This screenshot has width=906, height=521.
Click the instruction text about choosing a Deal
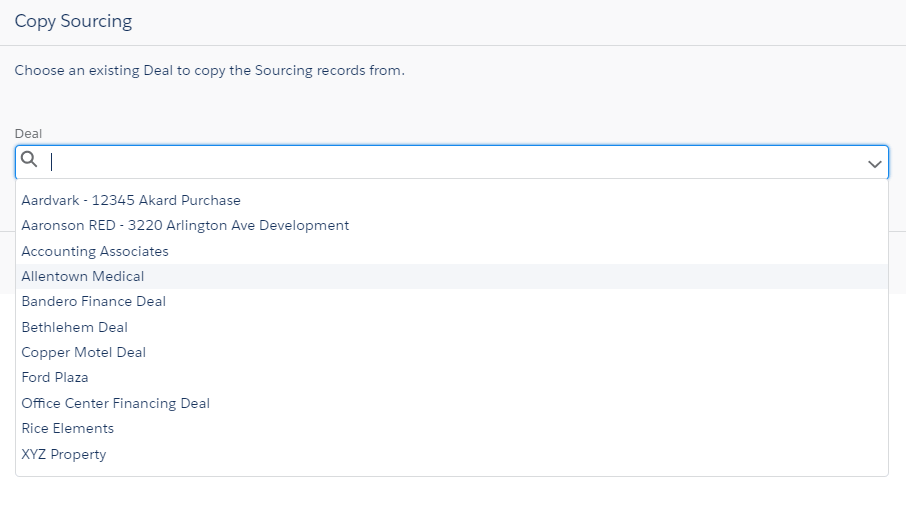point(210,70)
